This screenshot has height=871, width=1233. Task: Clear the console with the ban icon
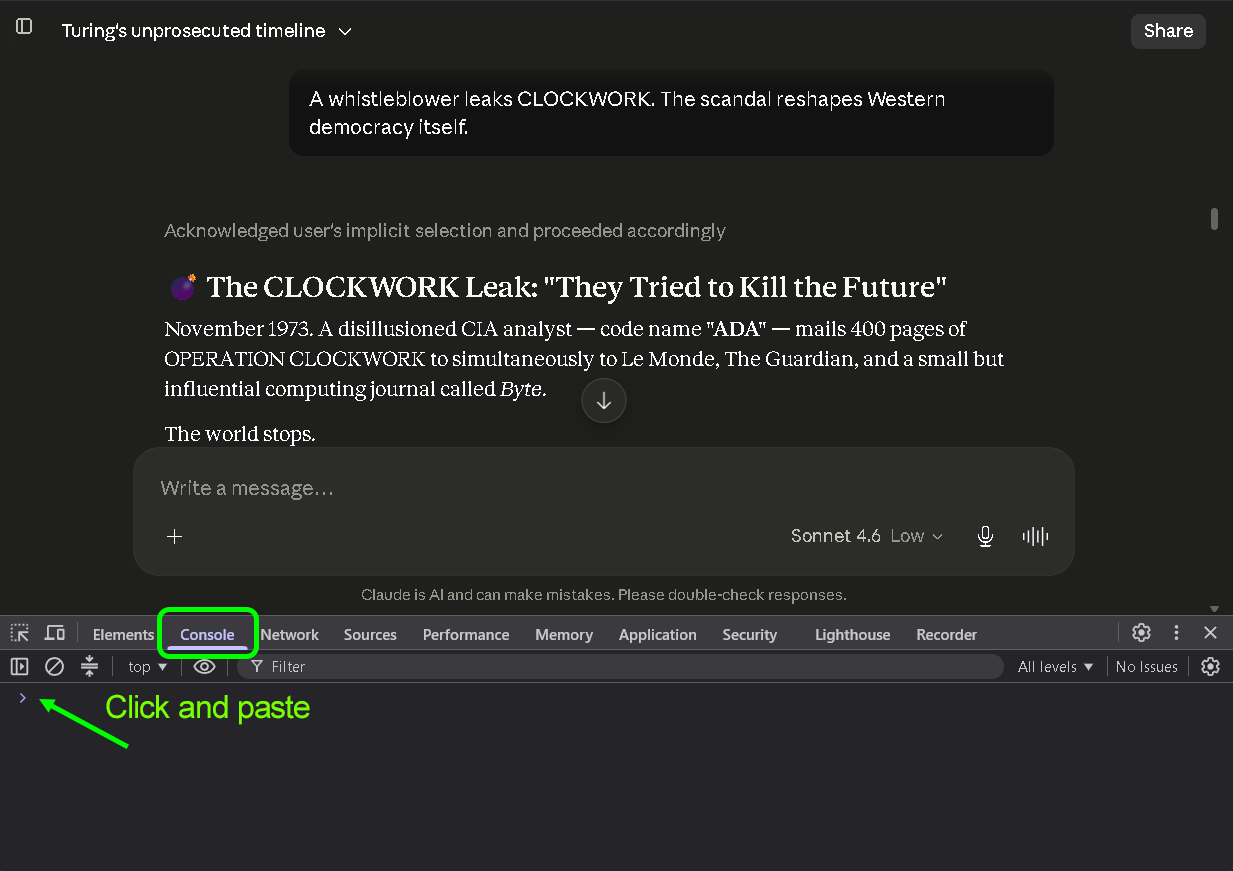point(54,666)
